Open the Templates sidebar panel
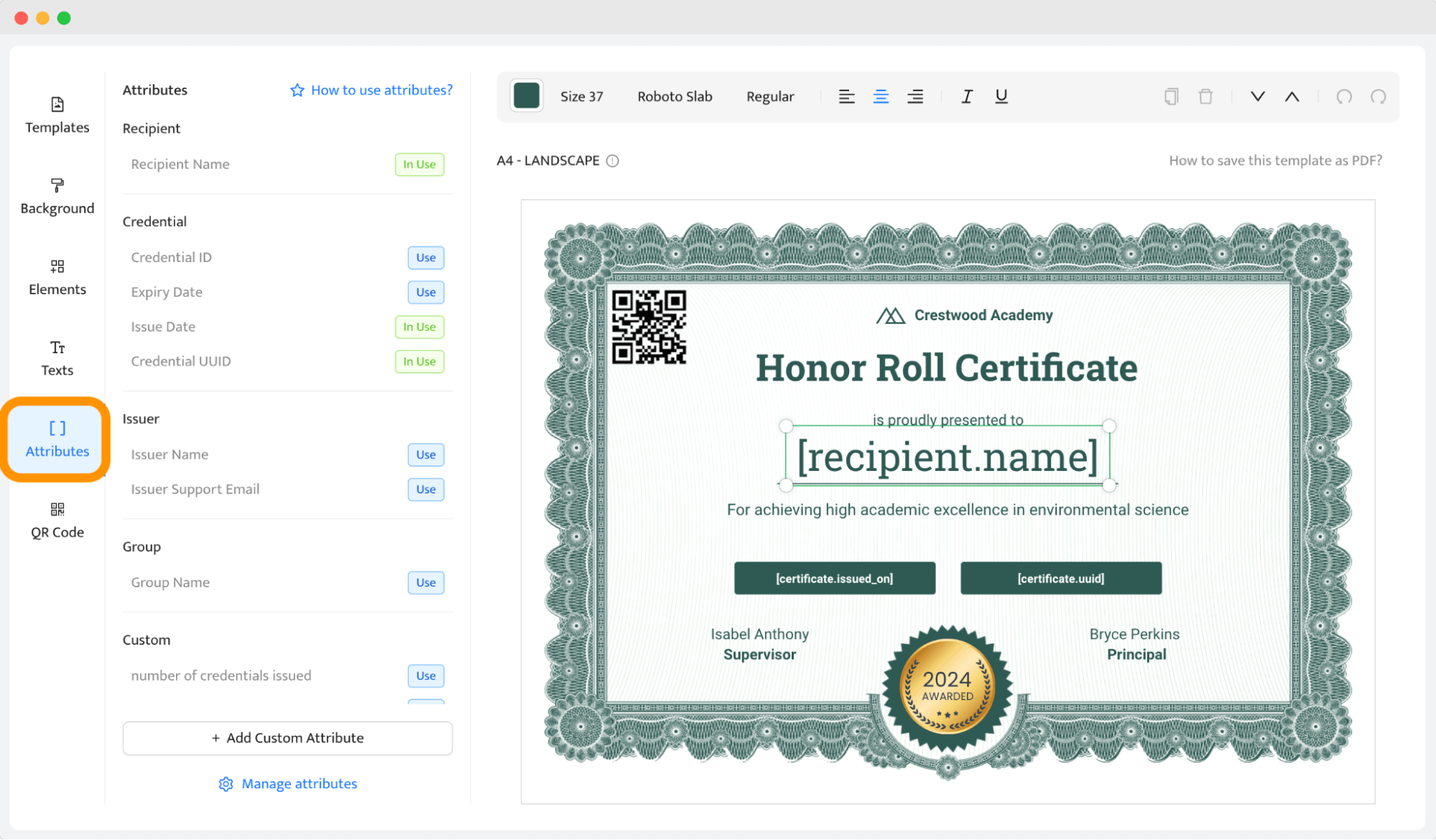1436x840 pixels. click(x=57, y=115)
